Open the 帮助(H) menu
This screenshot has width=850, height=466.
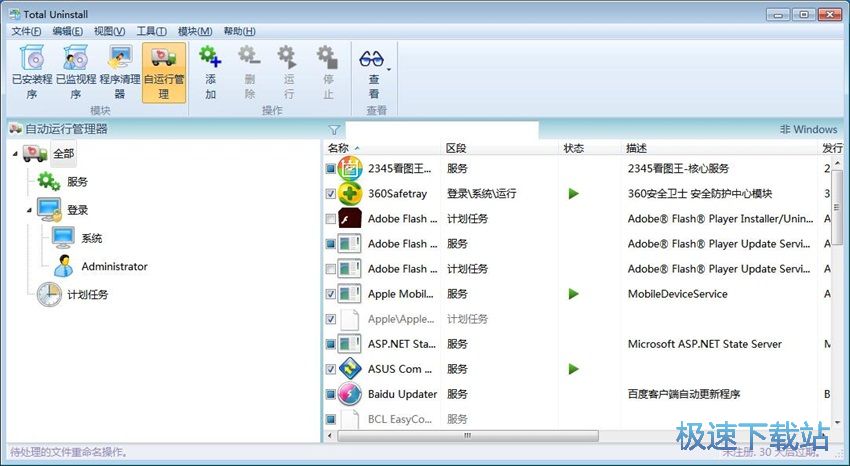click(x=240, y=31)
